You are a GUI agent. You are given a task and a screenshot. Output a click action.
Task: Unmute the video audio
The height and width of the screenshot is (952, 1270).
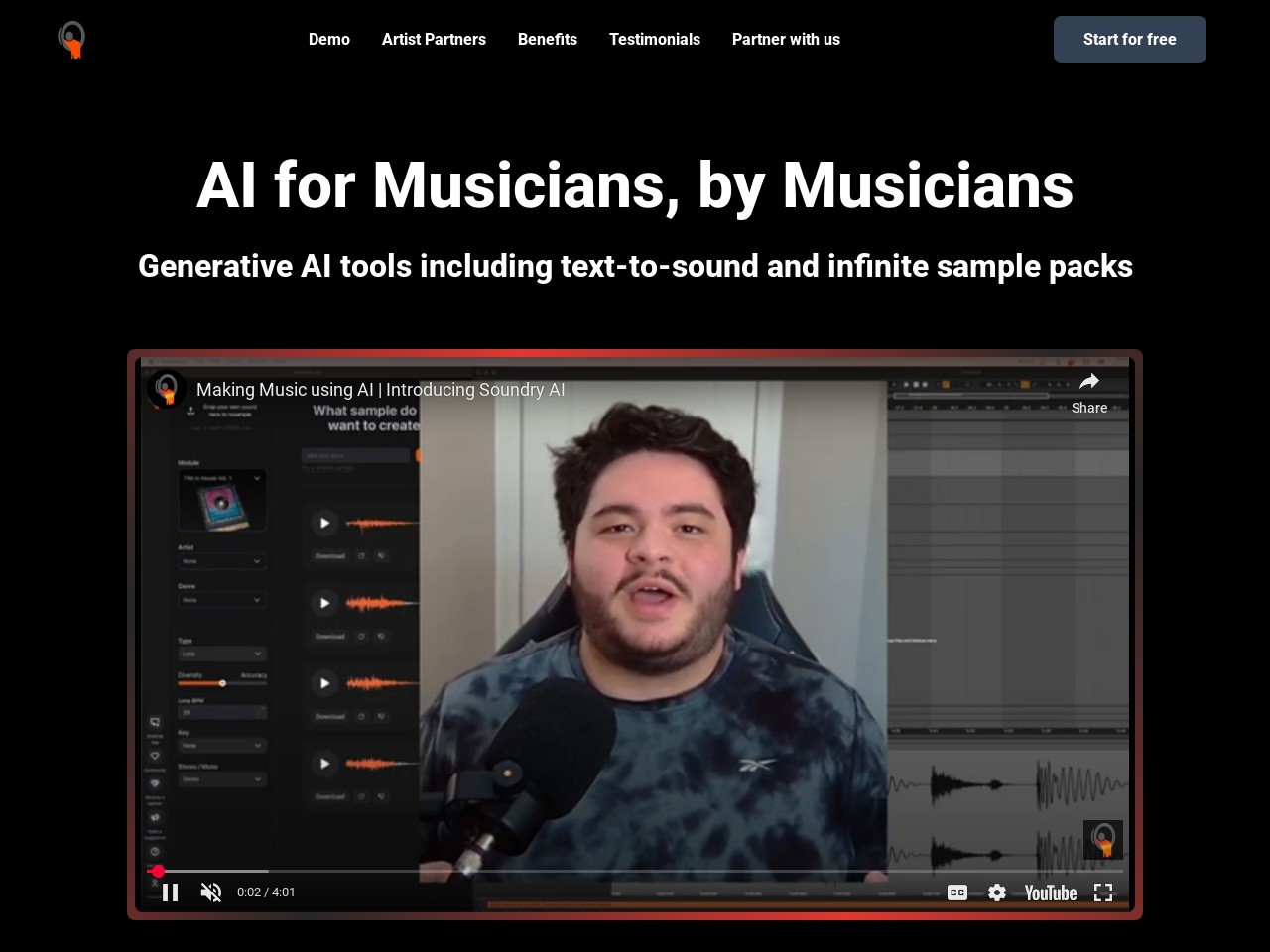point(210,892)
